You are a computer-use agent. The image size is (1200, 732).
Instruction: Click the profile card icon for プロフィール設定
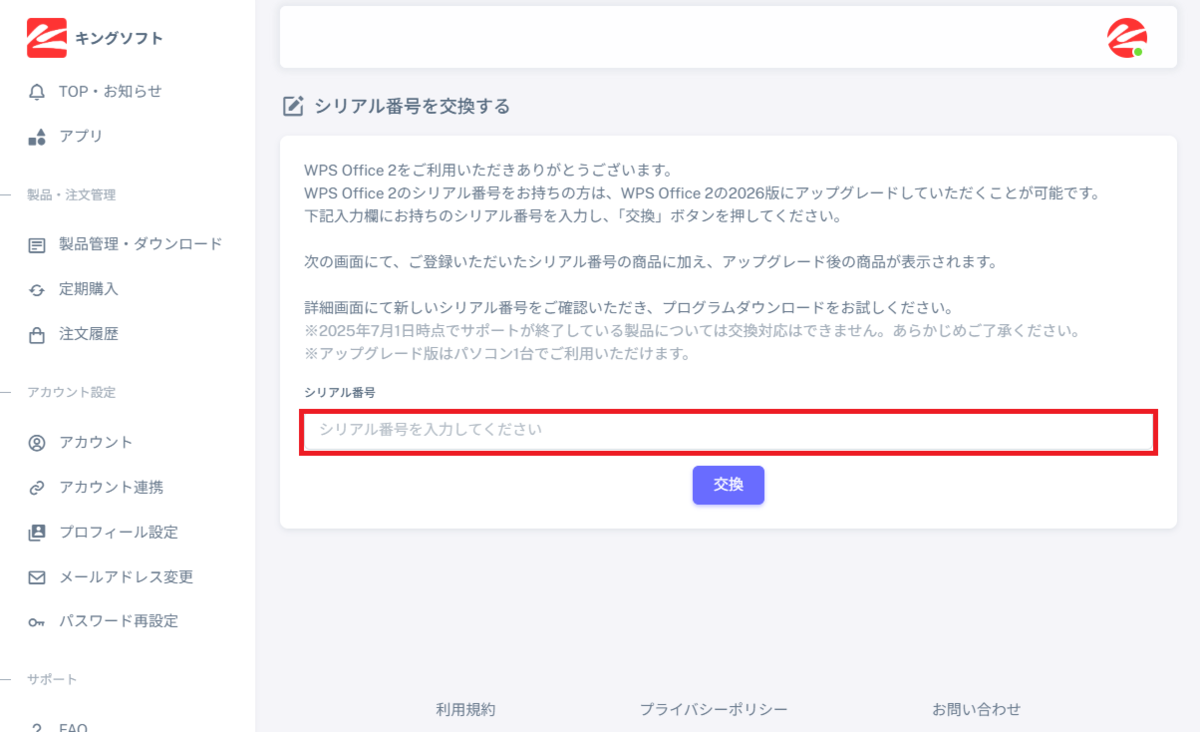coord(37,533)
